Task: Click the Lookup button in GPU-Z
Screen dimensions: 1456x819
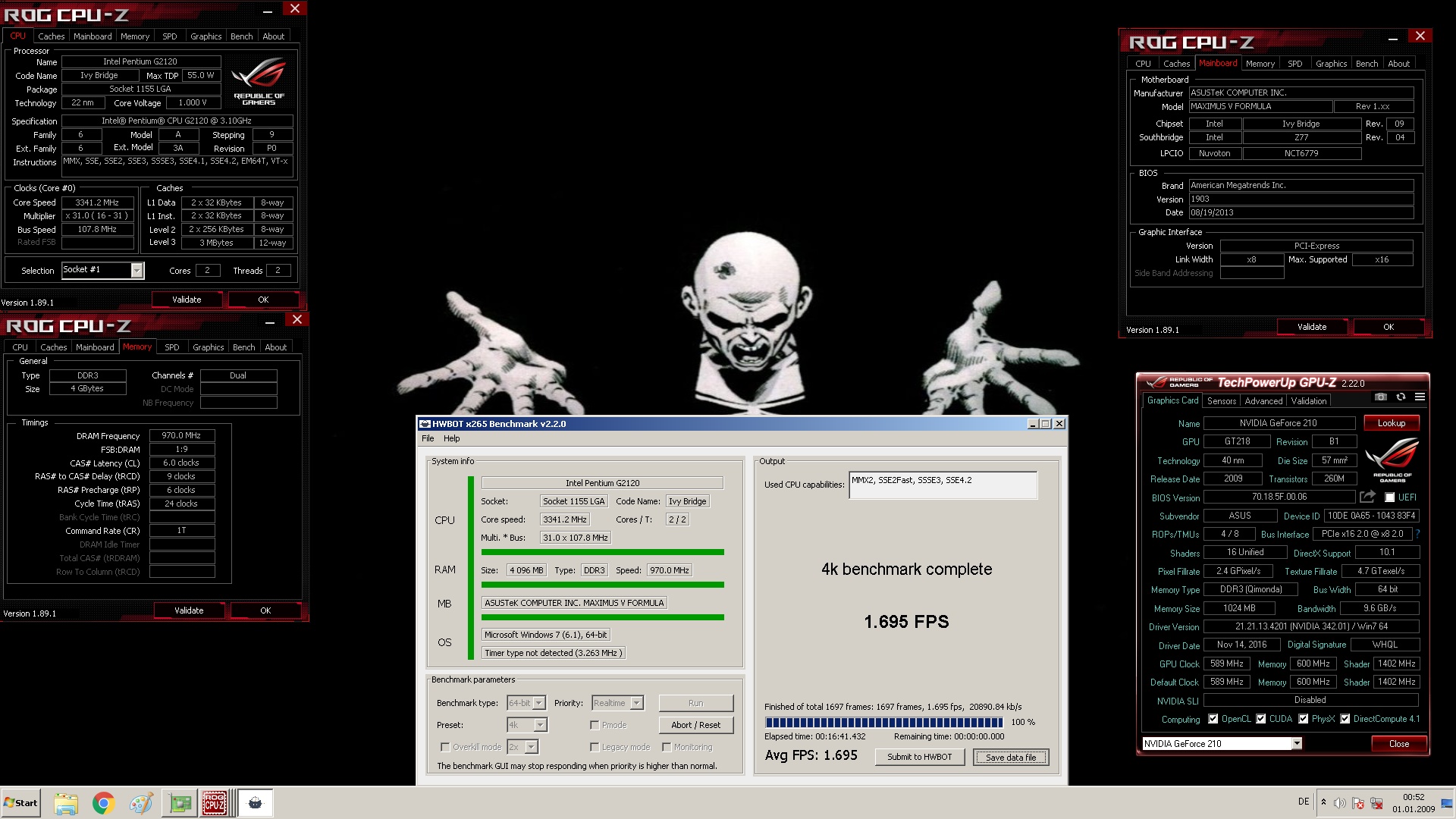Action: click(x=1392, y=423)
